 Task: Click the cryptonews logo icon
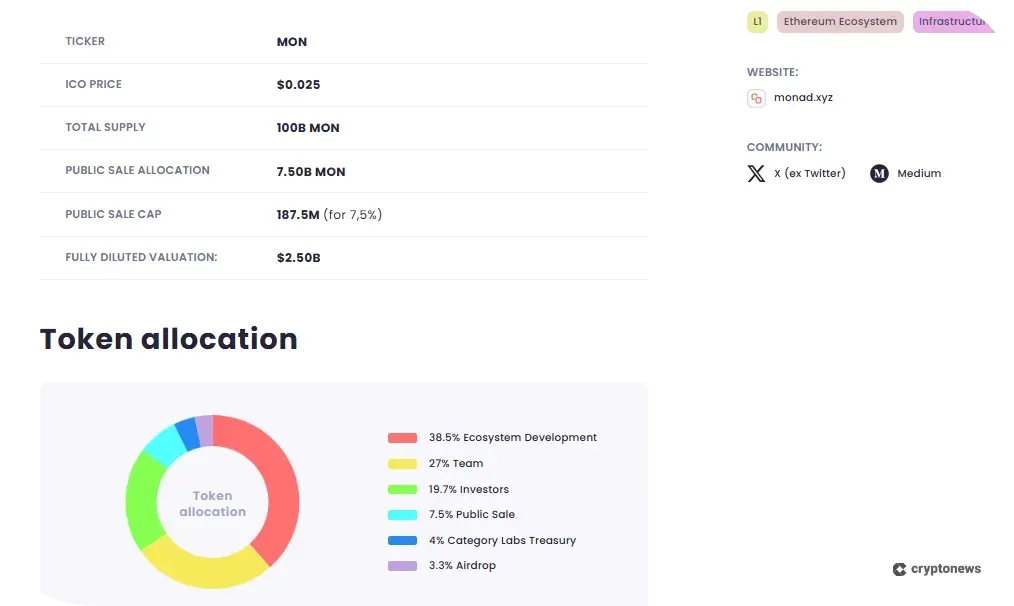coord(898,569)
